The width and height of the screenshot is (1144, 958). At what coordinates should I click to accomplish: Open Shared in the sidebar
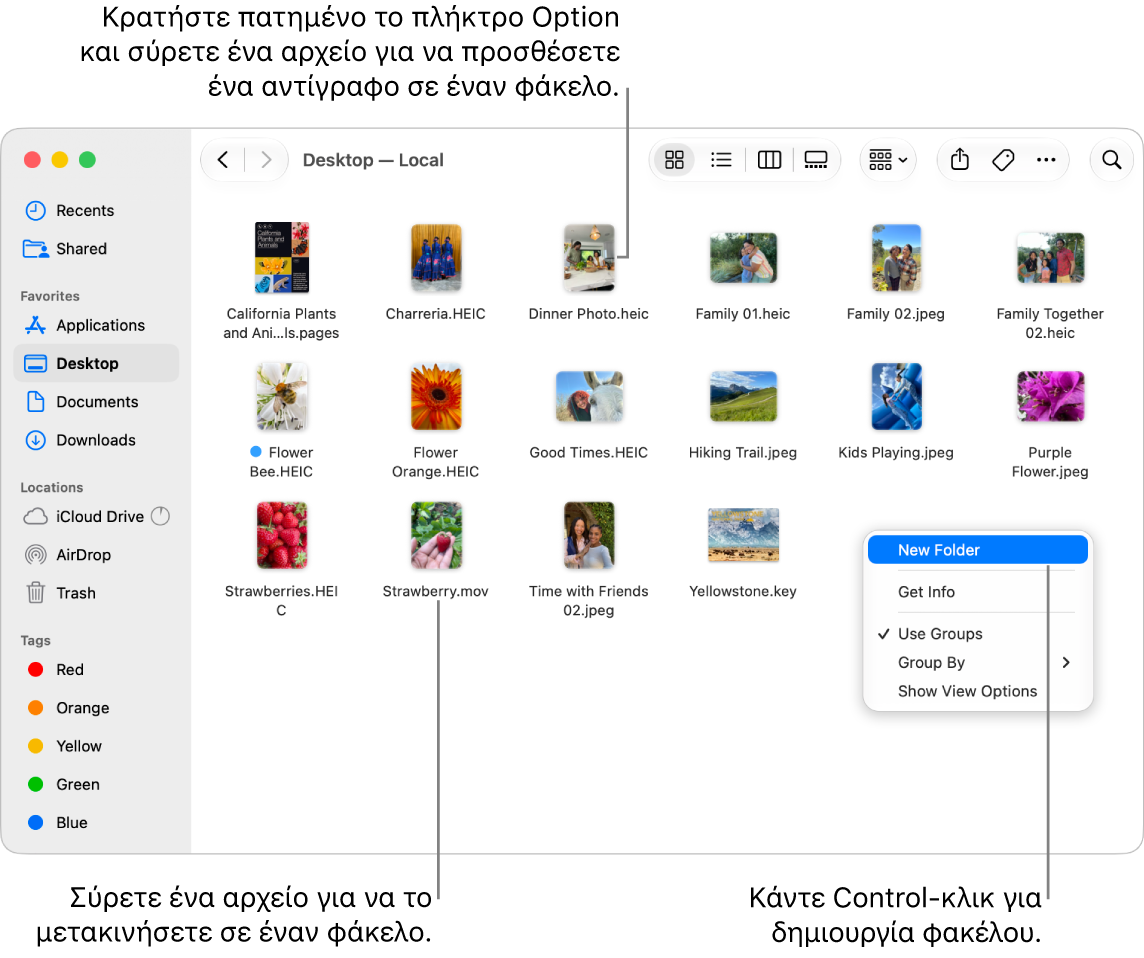click(x=96, y=249)
